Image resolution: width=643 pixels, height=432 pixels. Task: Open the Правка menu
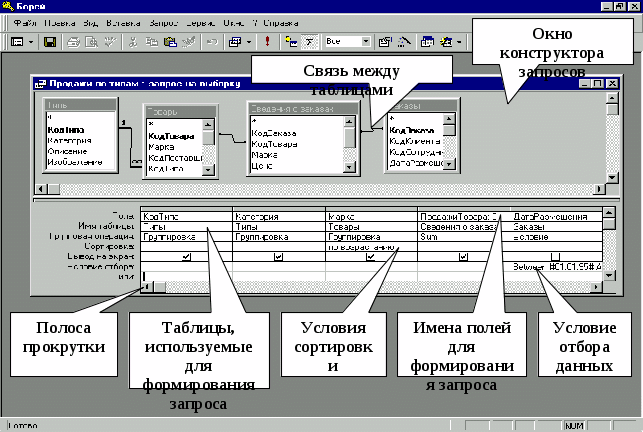tap(59, 23)
